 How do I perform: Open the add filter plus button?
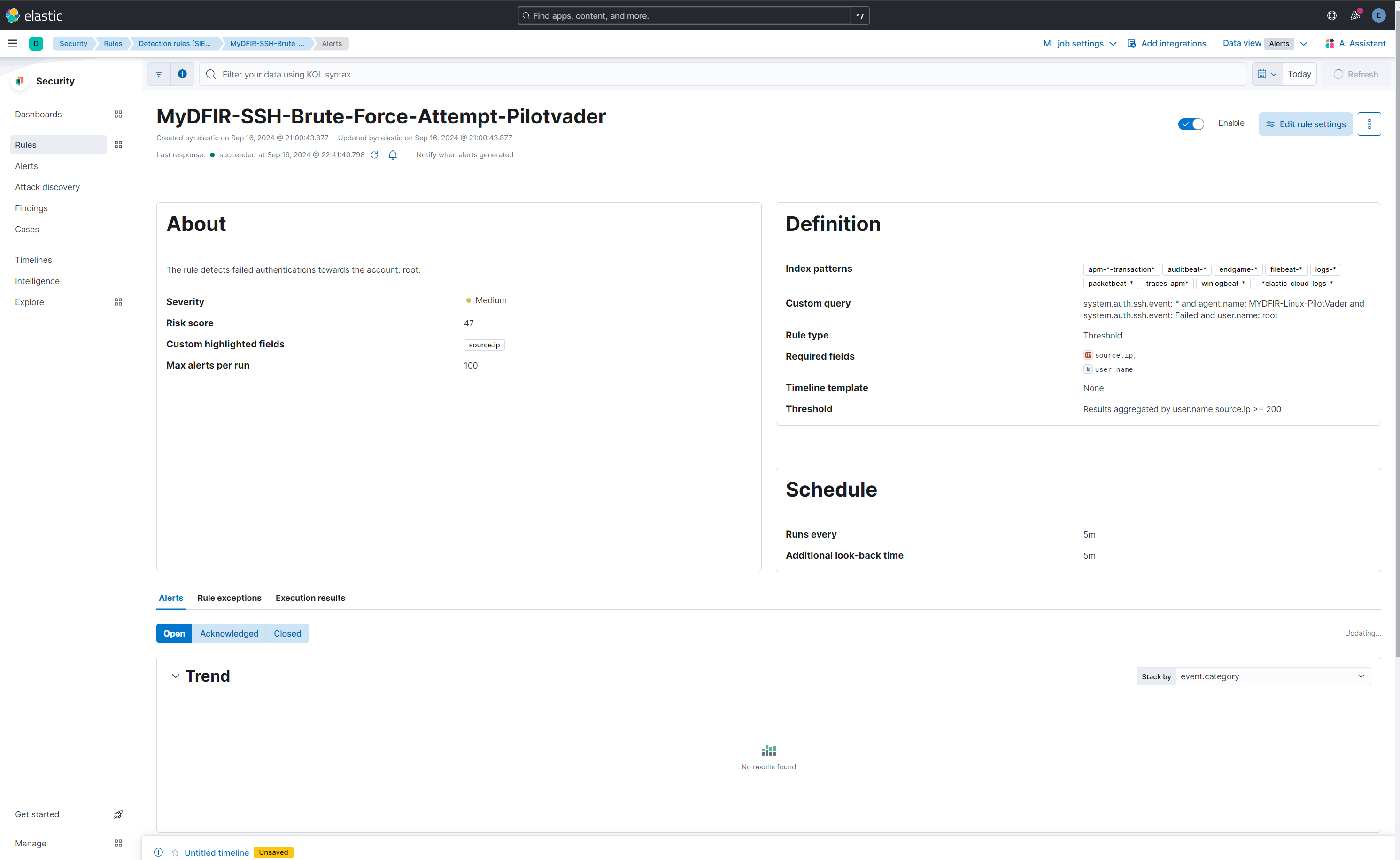[182, 74]
